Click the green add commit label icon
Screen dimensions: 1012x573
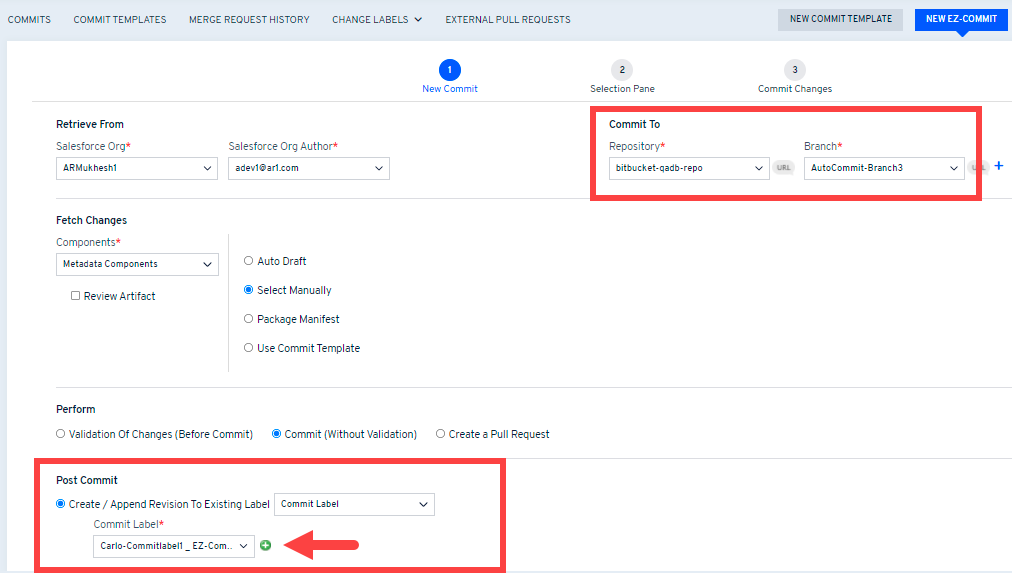click(x=266, y=545)
